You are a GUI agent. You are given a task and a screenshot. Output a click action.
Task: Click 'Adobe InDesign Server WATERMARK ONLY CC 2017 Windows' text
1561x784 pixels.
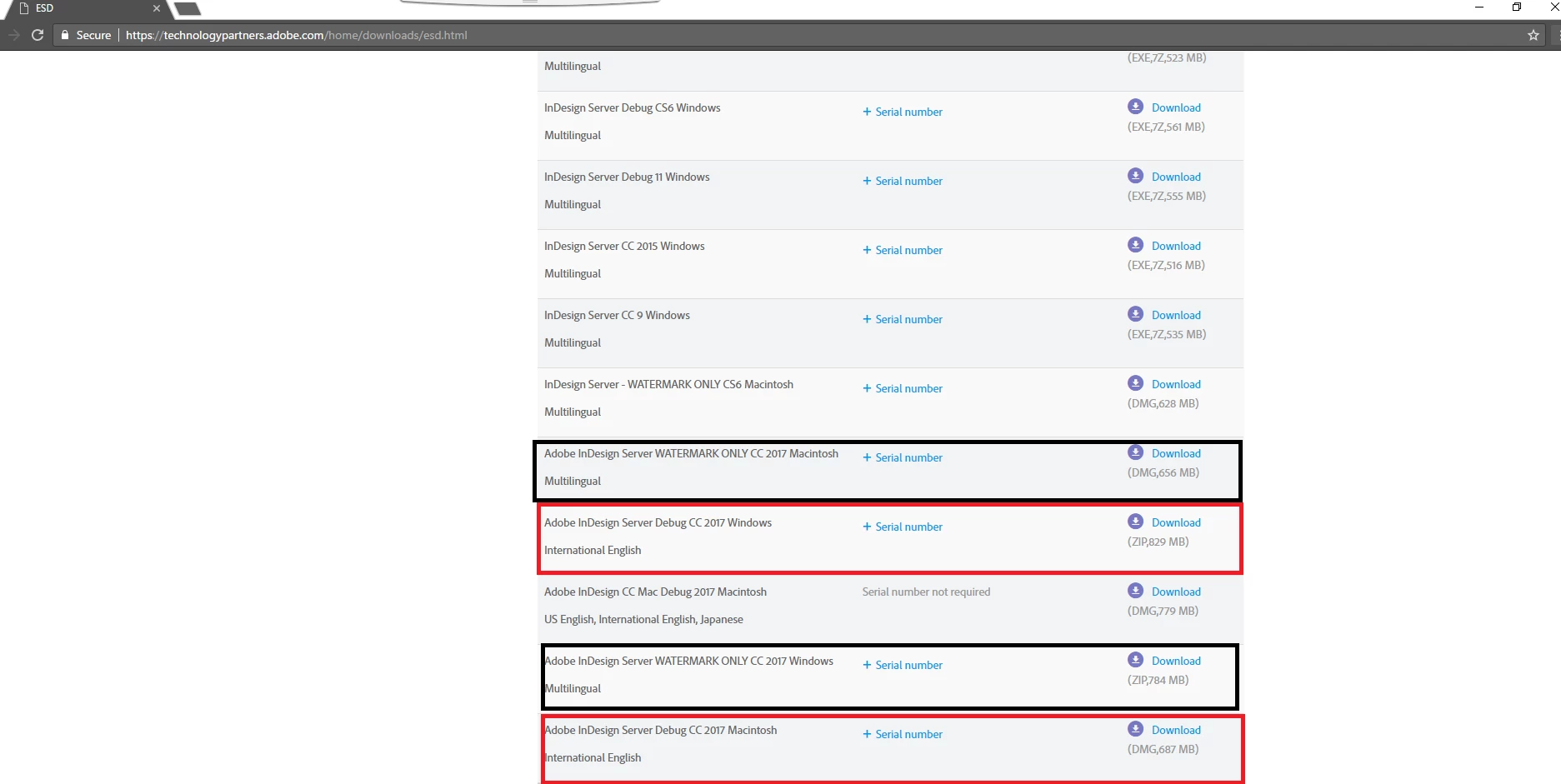[x=688, y=661]
